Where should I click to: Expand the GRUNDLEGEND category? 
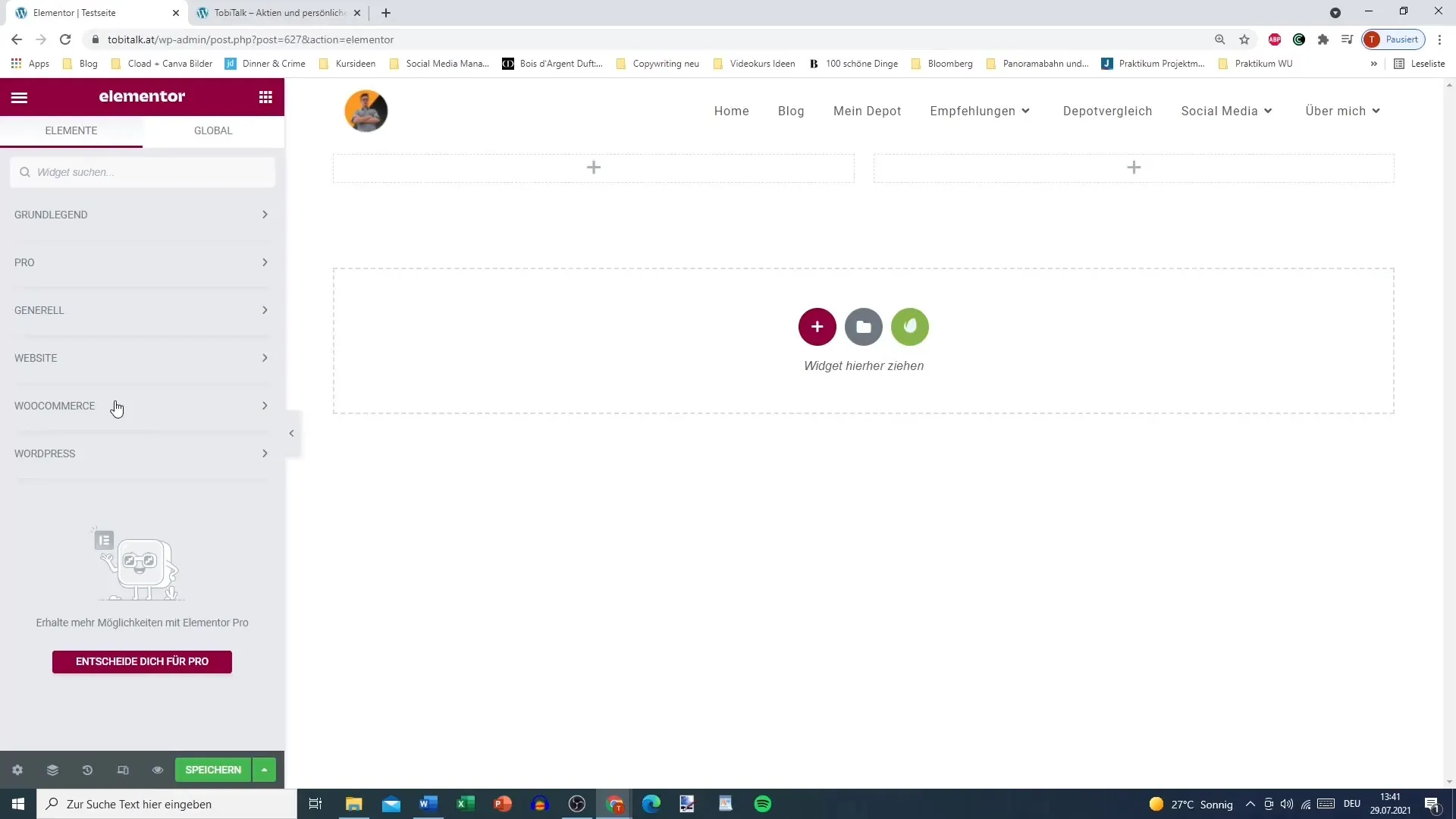pos(142,215)
